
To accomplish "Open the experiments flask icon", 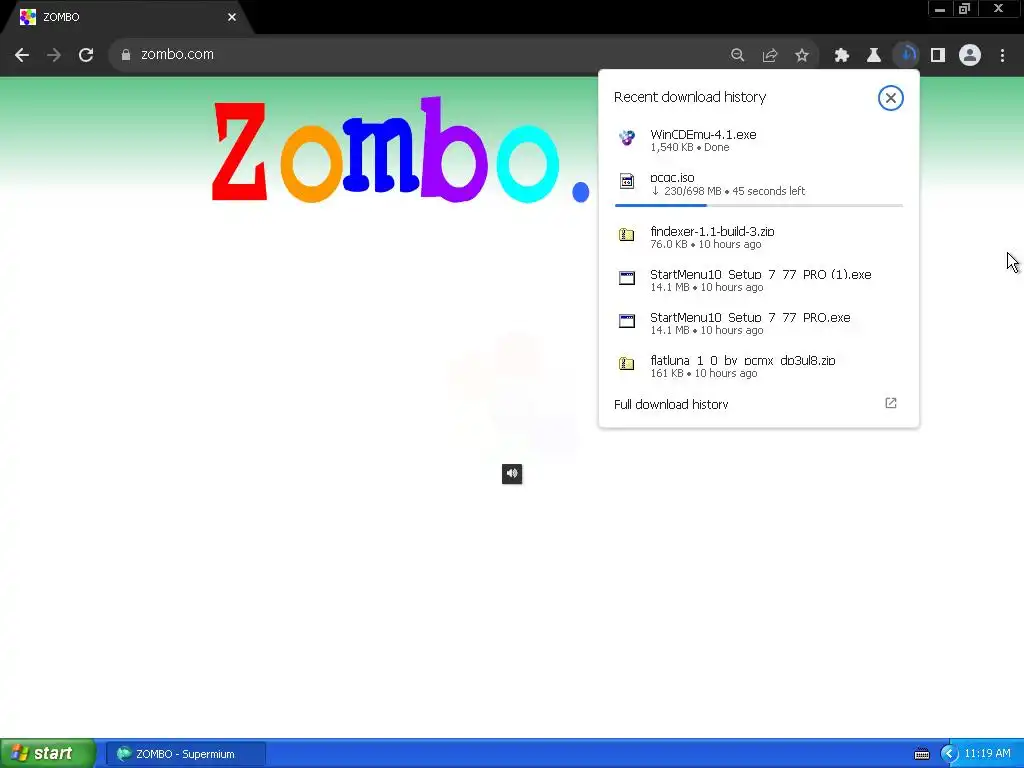I will (x=874, y=55).
